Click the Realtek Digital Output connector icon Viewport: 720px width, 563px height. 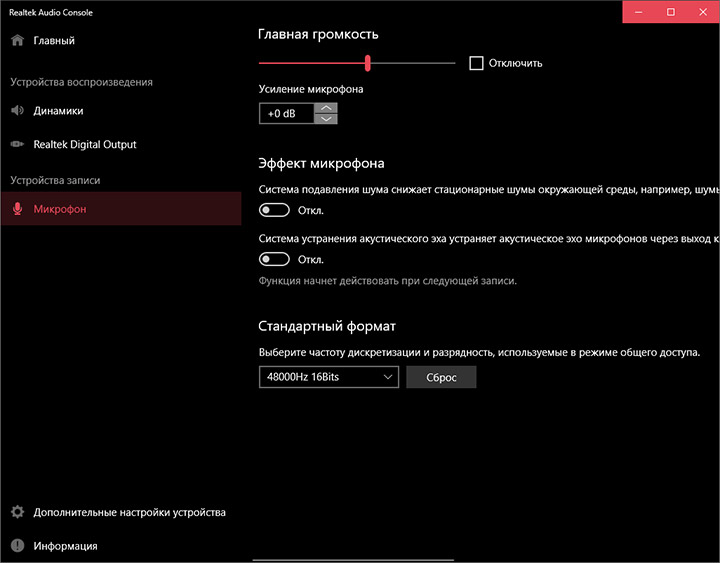[17, 144]
